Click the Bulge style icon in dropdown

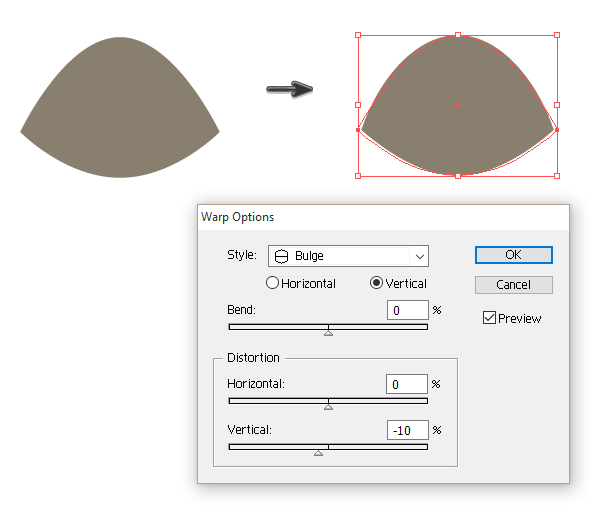click(282, 256)
